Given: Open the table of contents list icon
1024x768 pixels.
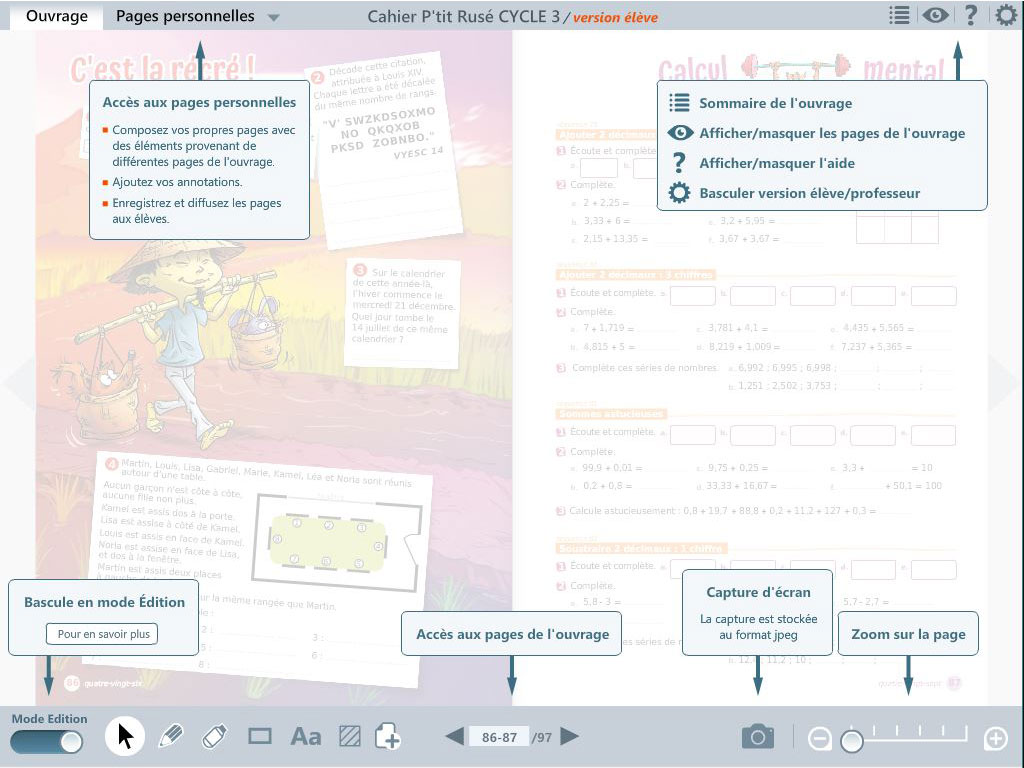Looking at the screenshot, I should click(899, 15).
